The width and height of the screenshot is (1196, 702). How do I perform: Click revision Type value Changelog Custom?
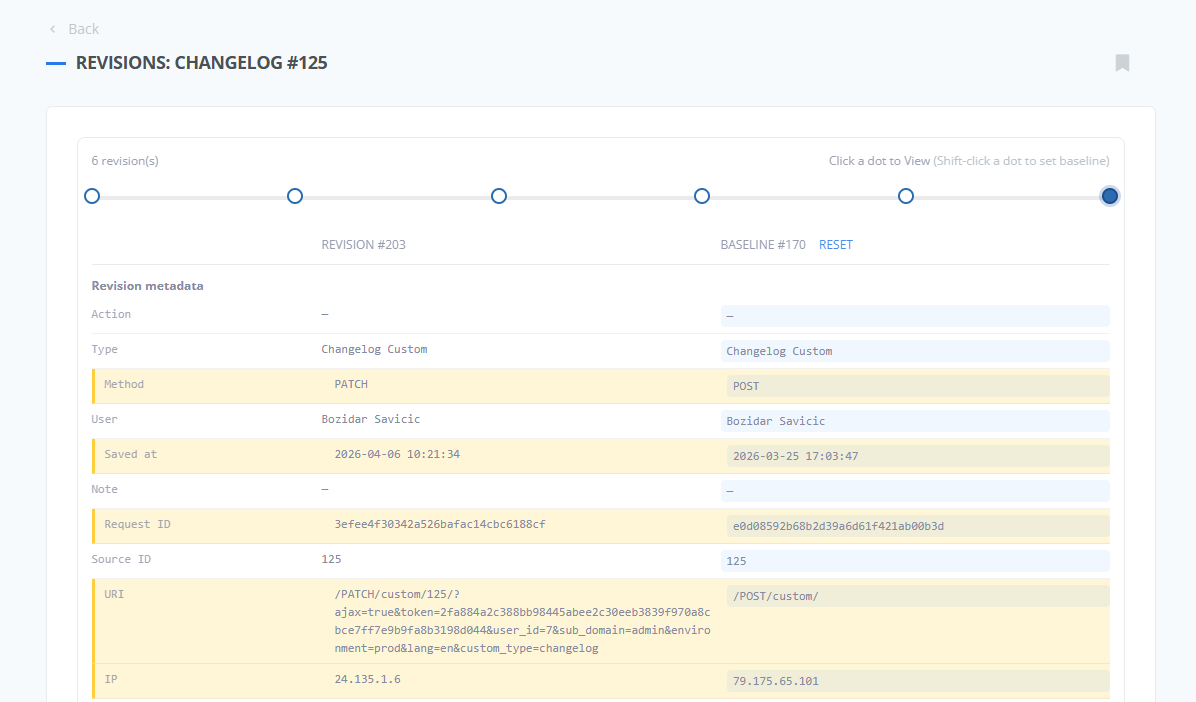click(374, 349)
